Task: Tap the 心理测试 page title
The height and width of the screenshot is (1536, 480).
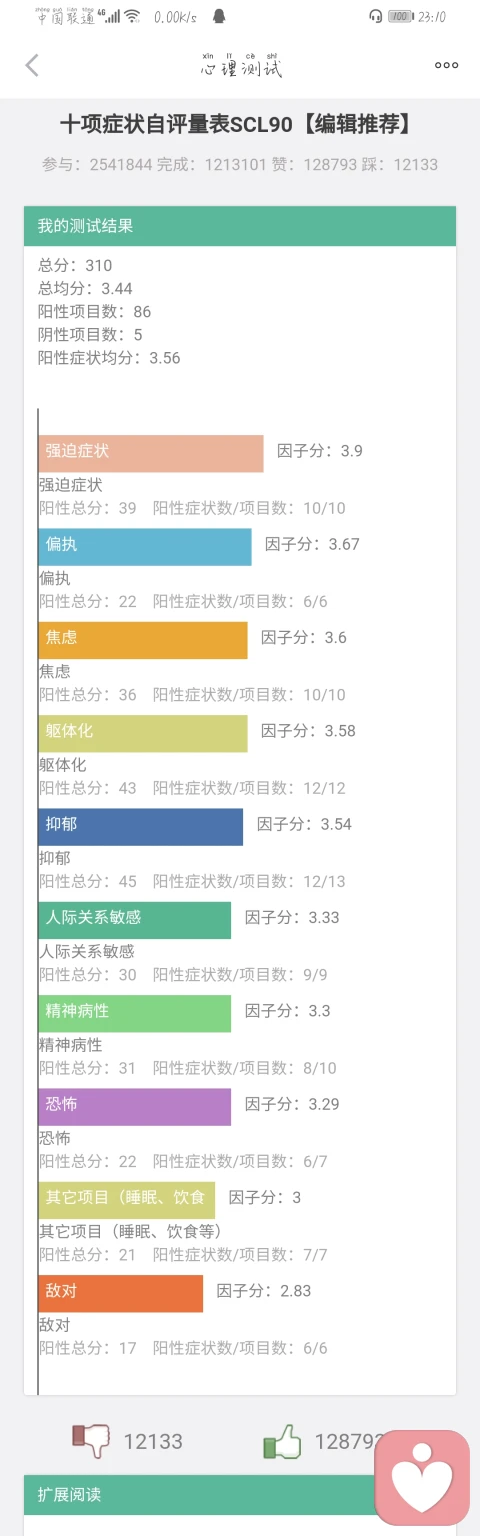Action: click(x=241, y=65)
